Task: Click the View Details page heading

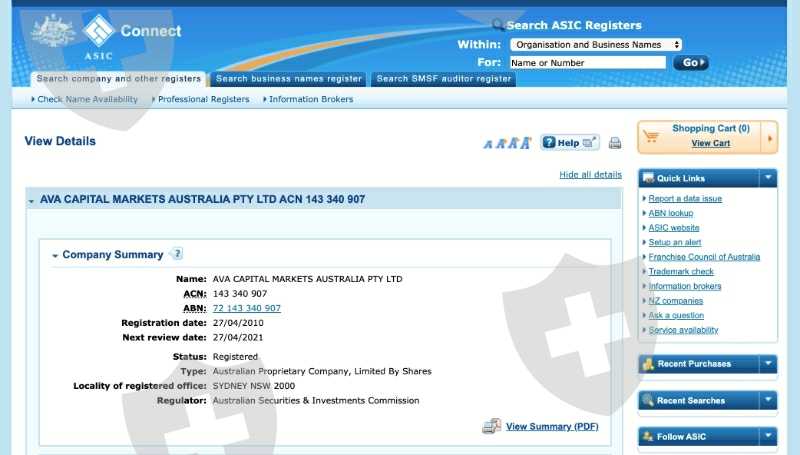Action: point(60,141)
